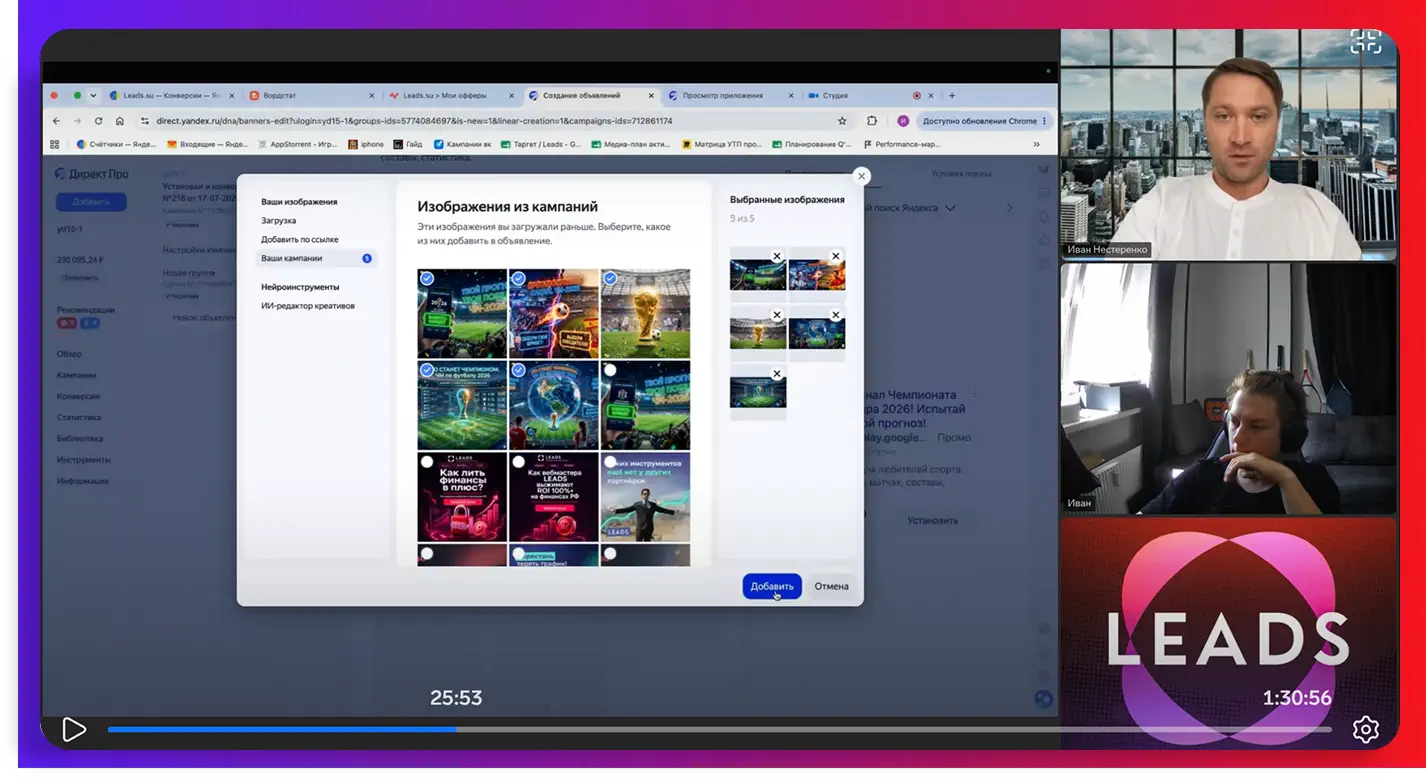Open the video player settings gear
Image resolution: width=1426 pixels, height=779 pixels.
(1366, 729)
